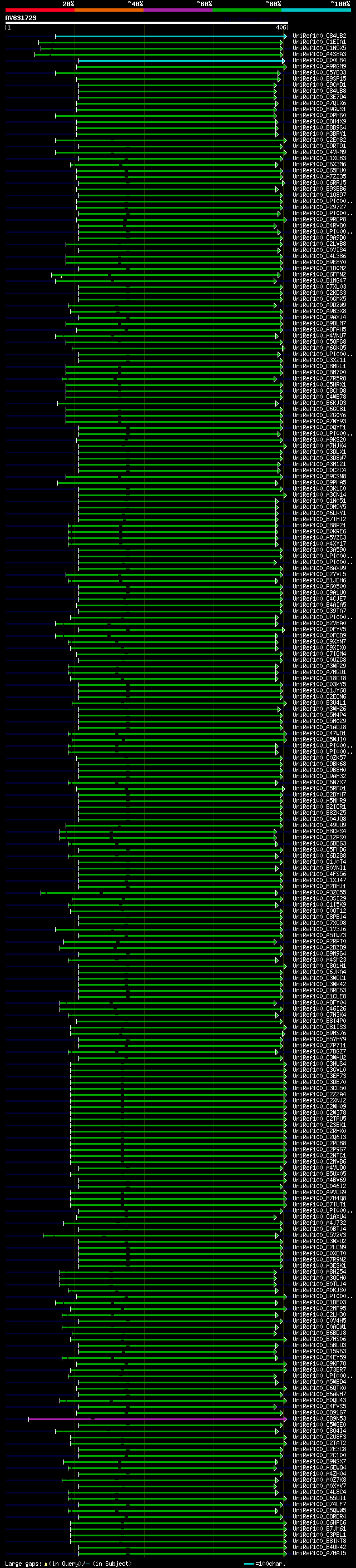Select the UniRef100_C1XJ47 label
This screenshot has width=356, height=1568.
319,880
